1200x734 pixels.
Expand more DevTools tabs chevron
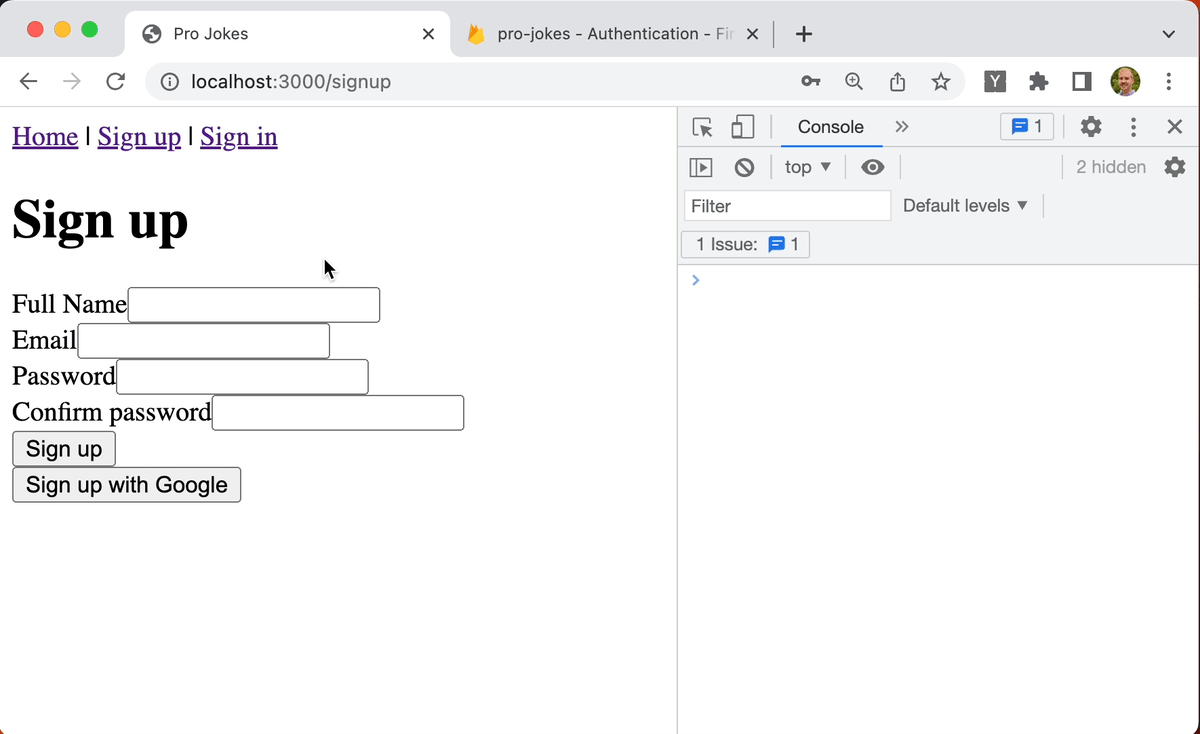coord(902,127)
